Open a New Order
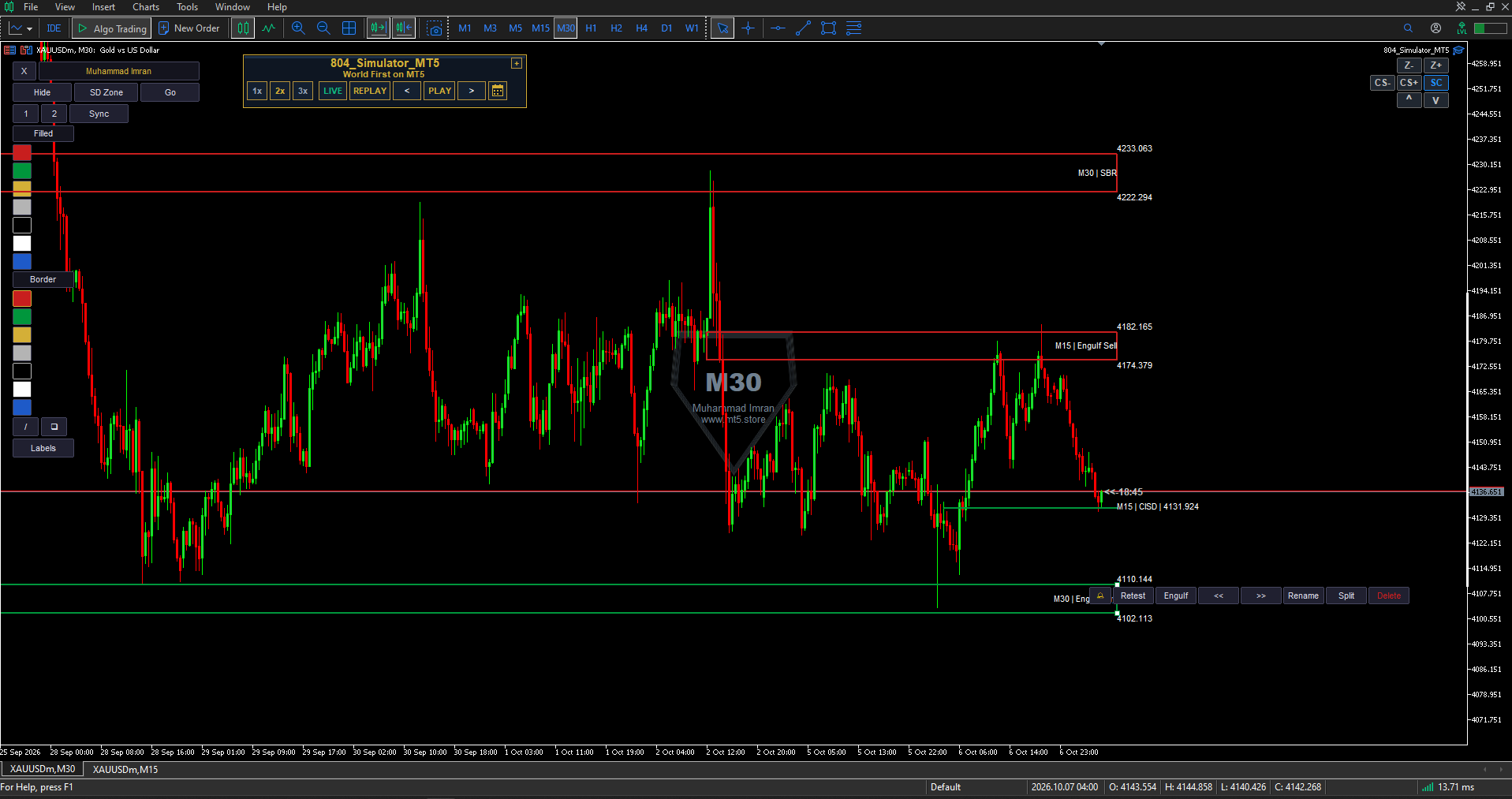Image resolution: width=1512 pixels, height=799 pixels. [x=189, y=28]
